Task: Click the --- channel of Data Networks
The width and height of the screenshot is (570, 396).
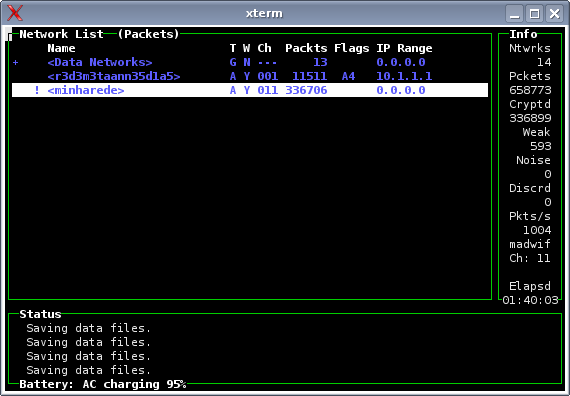Action: [x=268, y=63]
